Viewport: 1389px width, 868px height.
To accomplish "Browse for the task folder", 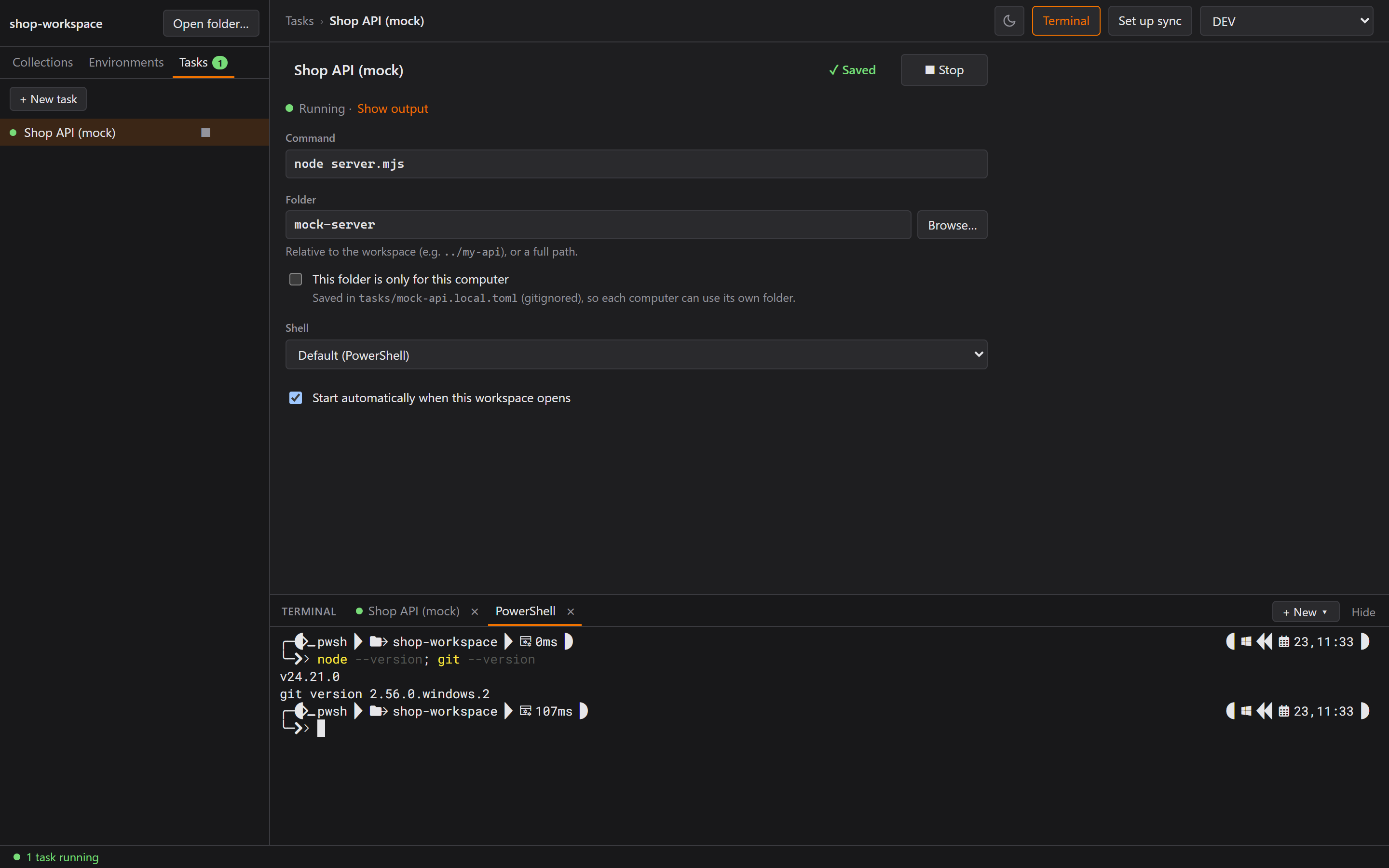I will pyautogui.click(x=952, y=225).
